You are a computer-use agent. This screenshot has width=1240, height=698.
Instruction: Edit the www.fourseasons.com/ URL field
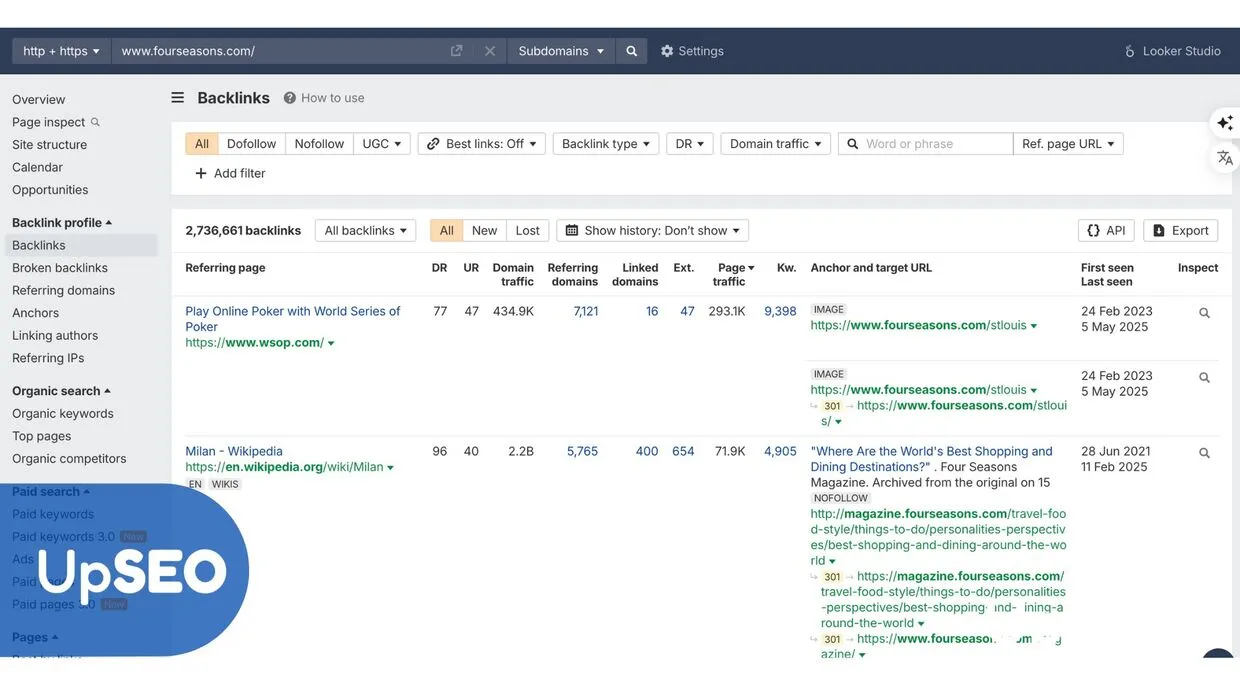click(280, 51)
